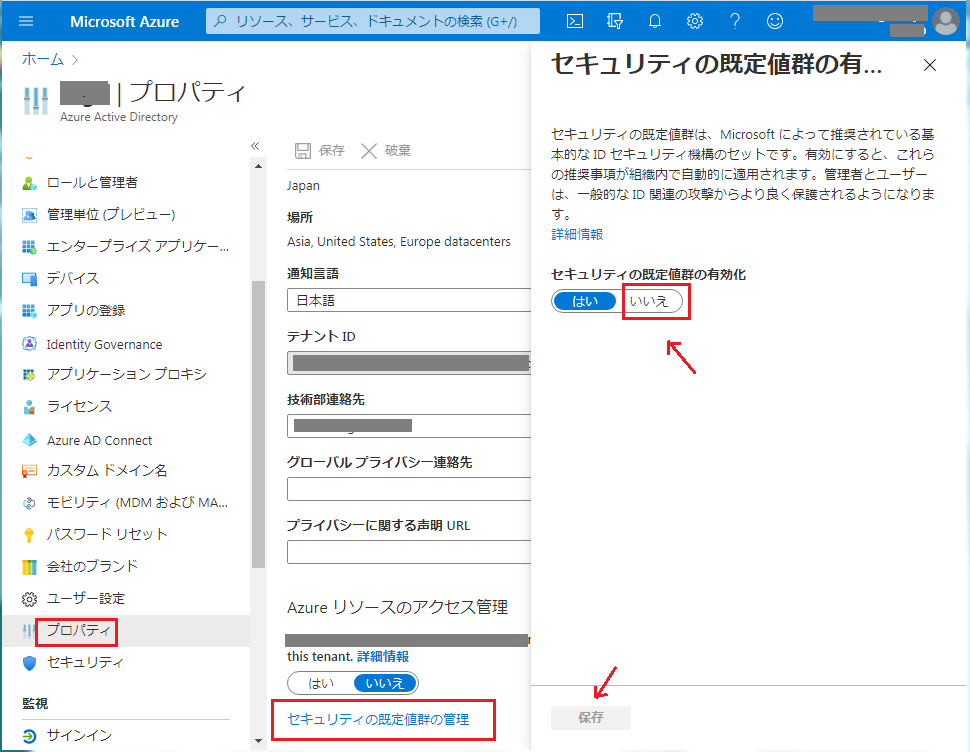Click the セキュリティ shield icon
Viewport: 970px width, 752px height.
point(29,663)
